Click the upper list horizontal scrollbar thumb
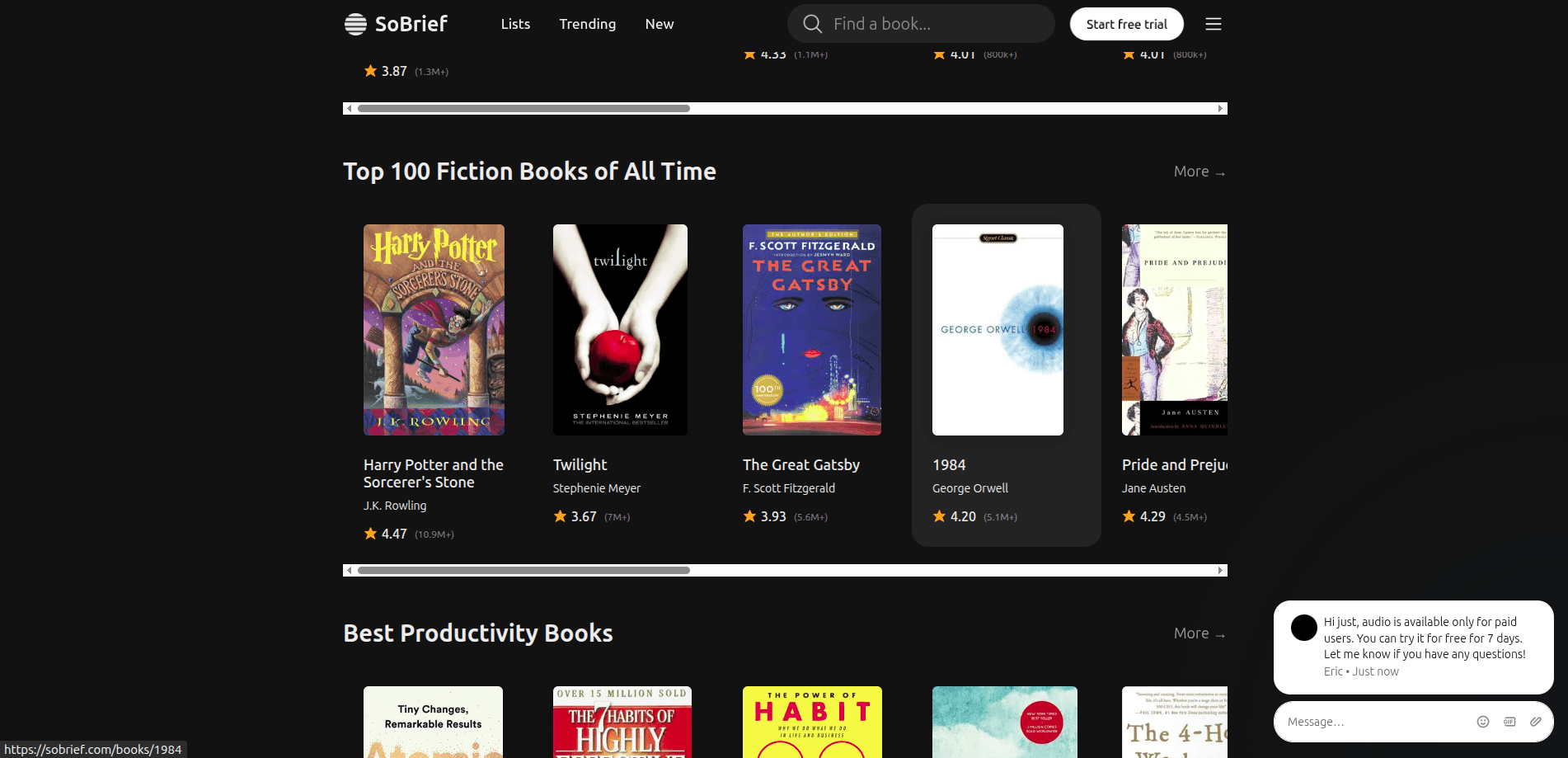The image size is (1568, 758). [x=523, y=108]
